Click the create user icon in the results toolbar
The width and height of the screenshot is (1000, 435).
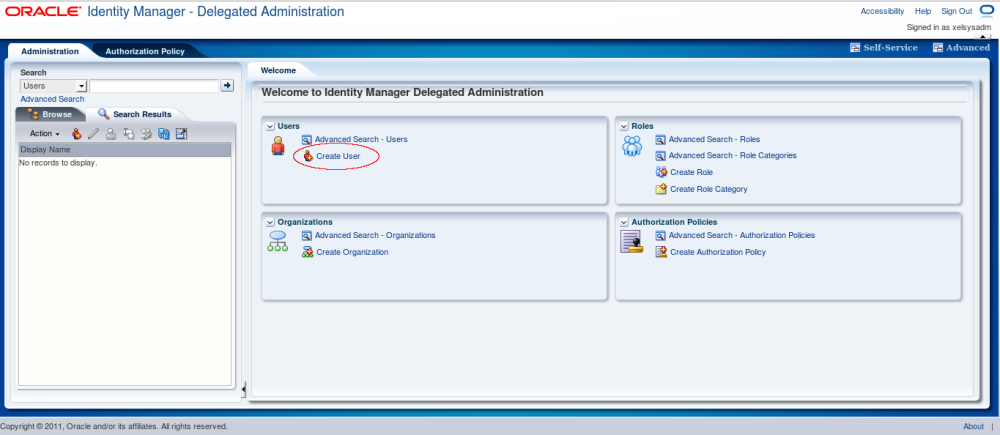[x=77, y=134]
